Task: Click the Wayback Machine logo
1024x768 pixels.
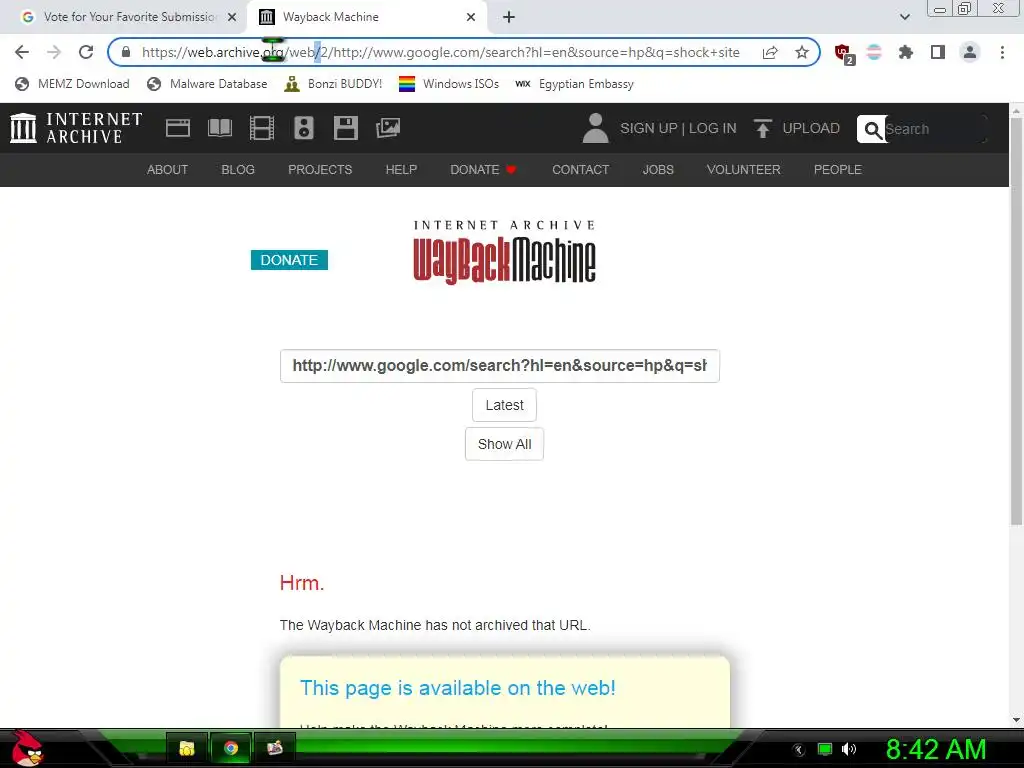Action: click(x=504, y=252)
